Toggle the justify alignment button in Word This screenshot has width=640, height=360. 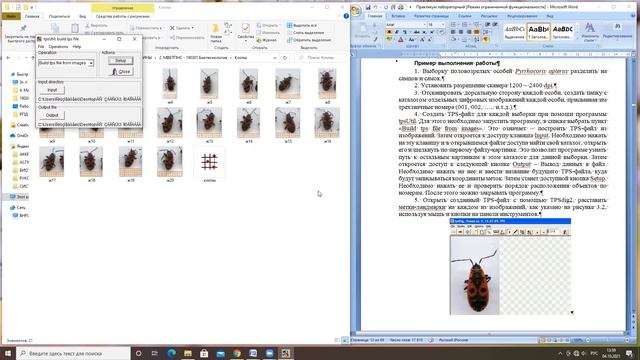click(x=476, y=32)
